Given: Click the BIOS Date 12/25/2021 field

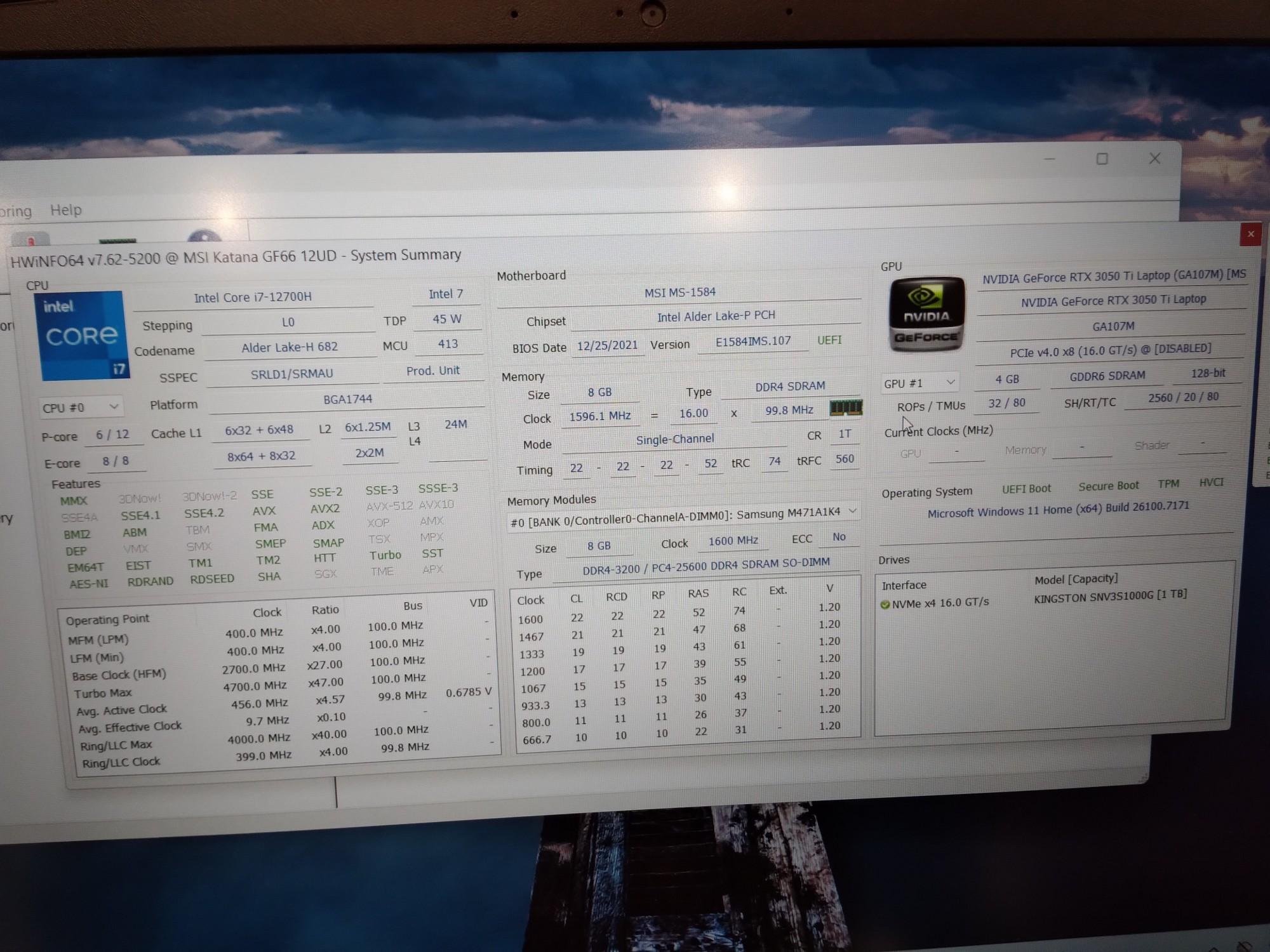Looking at the screenshot, I should tap(607, 345).
